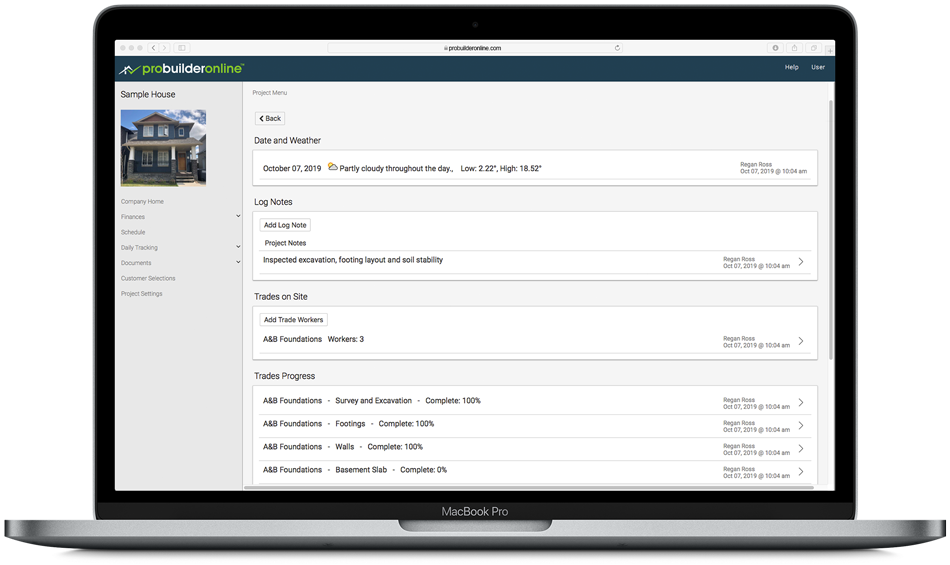This screenshot has height=565, width=950.
Task: Click the Add Trade Workers button
Action: pyautogui.click(x=293, y=320)
